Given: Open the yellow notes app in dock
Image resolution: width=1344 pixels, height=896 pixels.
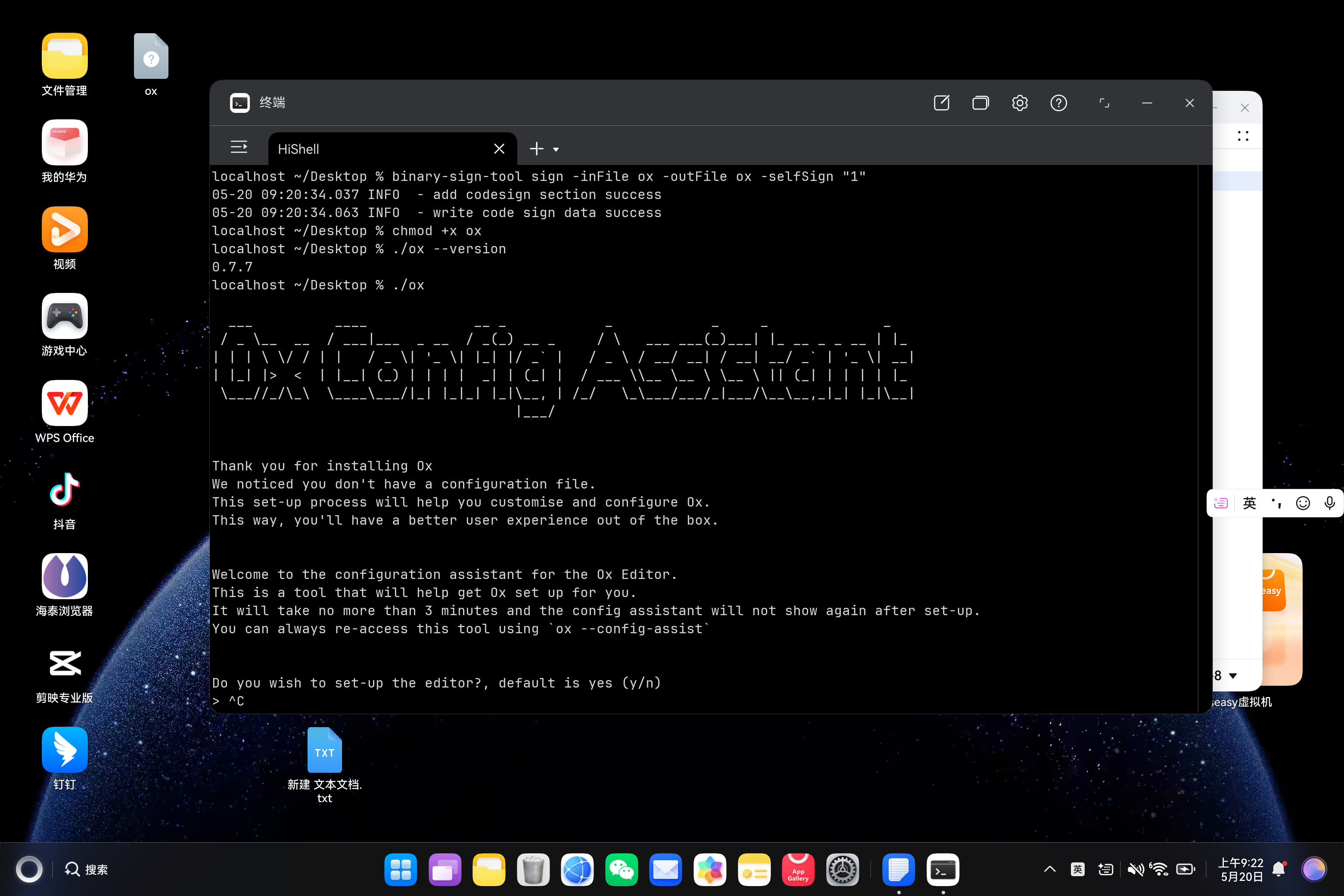Looking at the screenshot, I should pyautogui.click(x=754, y=870).
